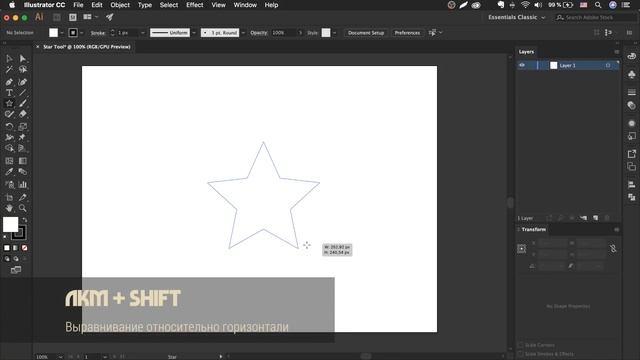Enable Scale Corners checkbox

click(520, 345)
